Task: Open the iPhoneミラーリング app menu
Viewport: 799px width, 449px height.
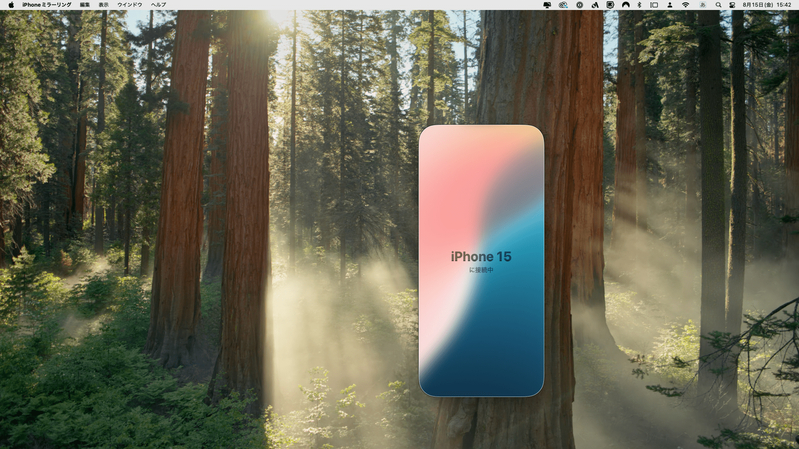Action: tap(46, 5)
